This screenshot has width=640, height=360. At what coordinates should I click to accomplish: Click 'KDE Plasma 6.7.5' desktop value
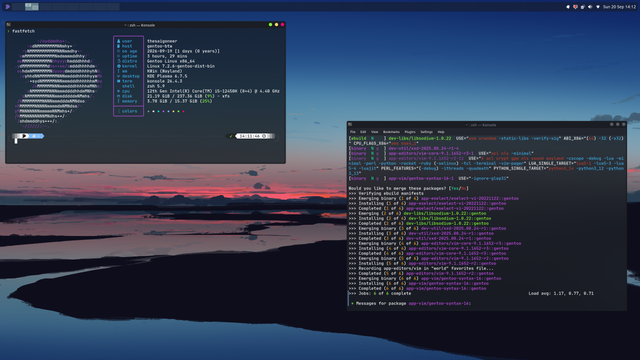(x=167, y=76)
